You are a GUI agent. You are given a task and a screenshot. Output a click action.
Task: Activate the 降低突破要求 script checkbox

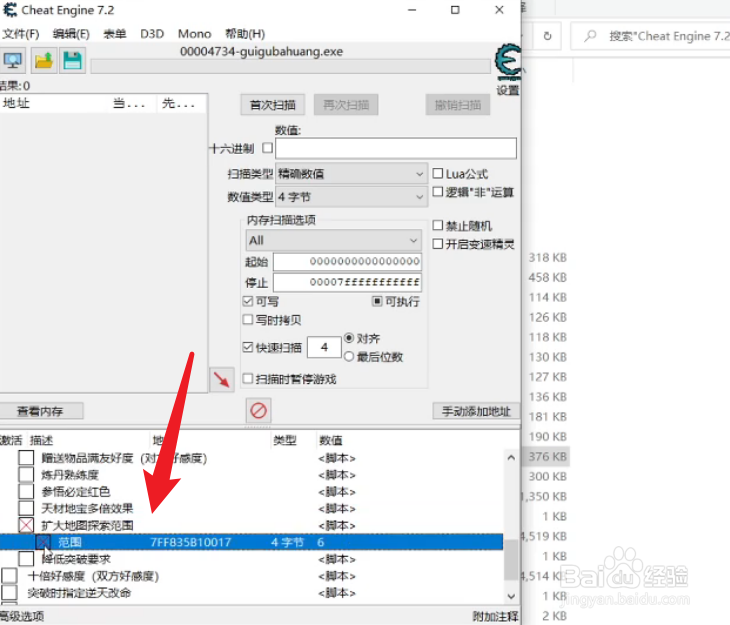pos(26,559)
